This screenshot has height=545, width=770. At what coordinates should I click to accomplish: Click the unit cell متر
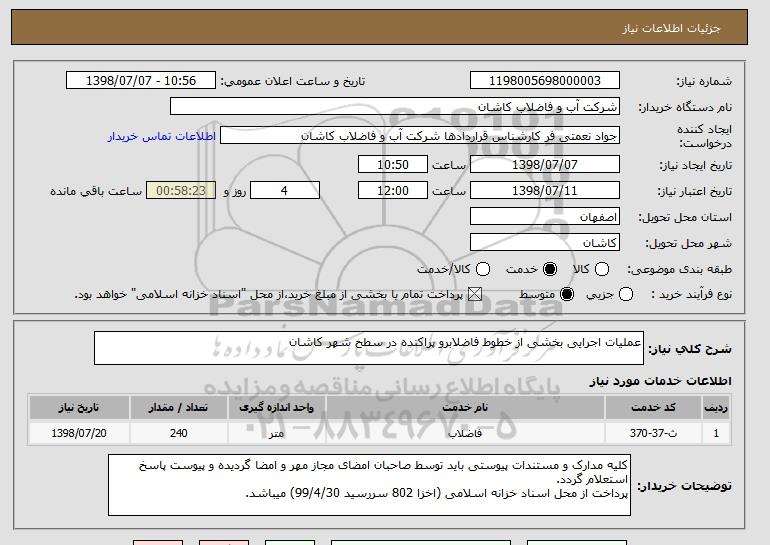pos(276,433)
